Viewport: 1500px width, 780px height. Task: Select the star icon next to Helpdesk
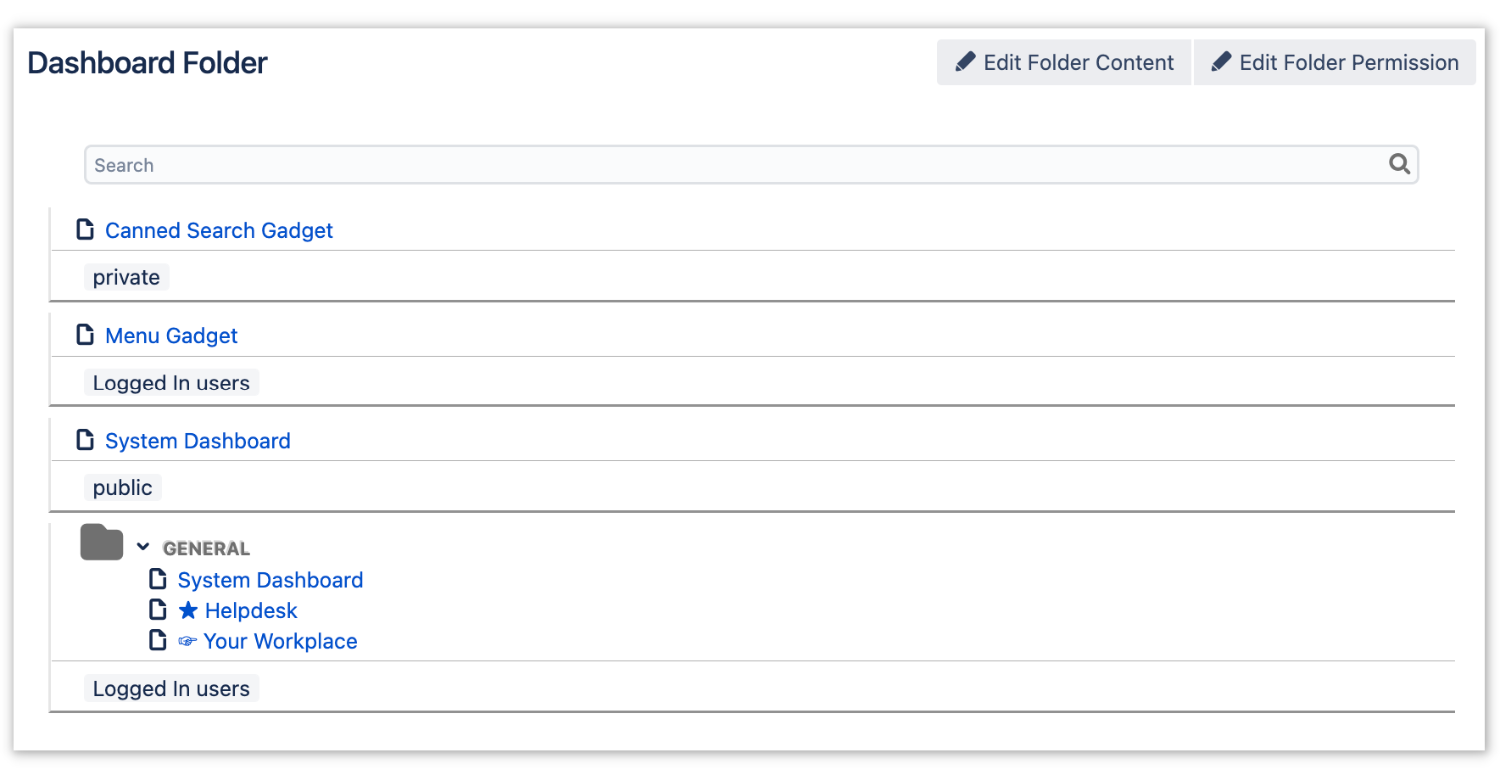188,609
